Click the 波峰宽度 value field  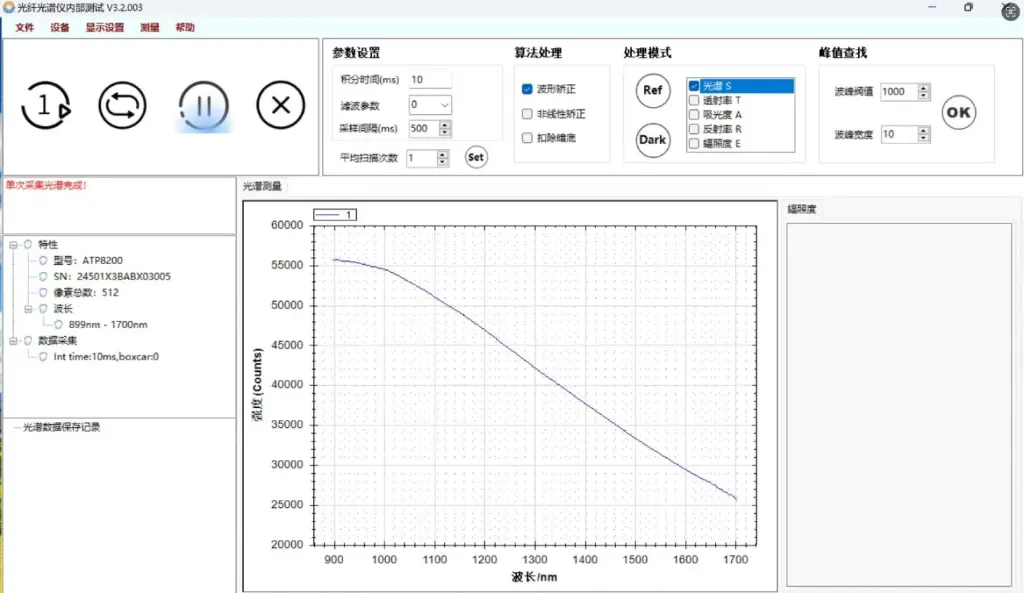[899, 135]
